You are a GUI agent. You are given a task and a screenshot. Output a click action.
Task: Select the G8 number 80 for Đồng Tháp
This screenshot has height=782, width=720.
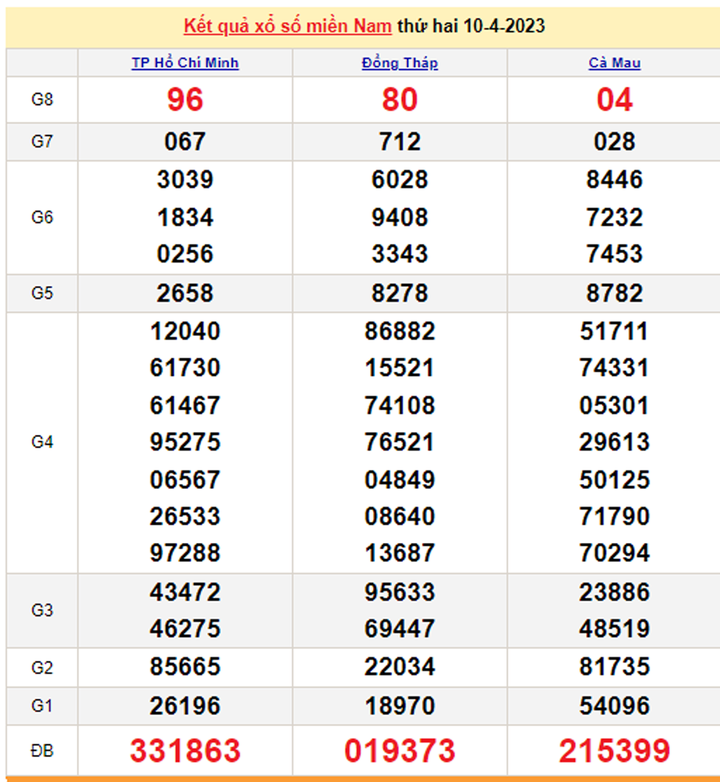click(x=399, y=100)
